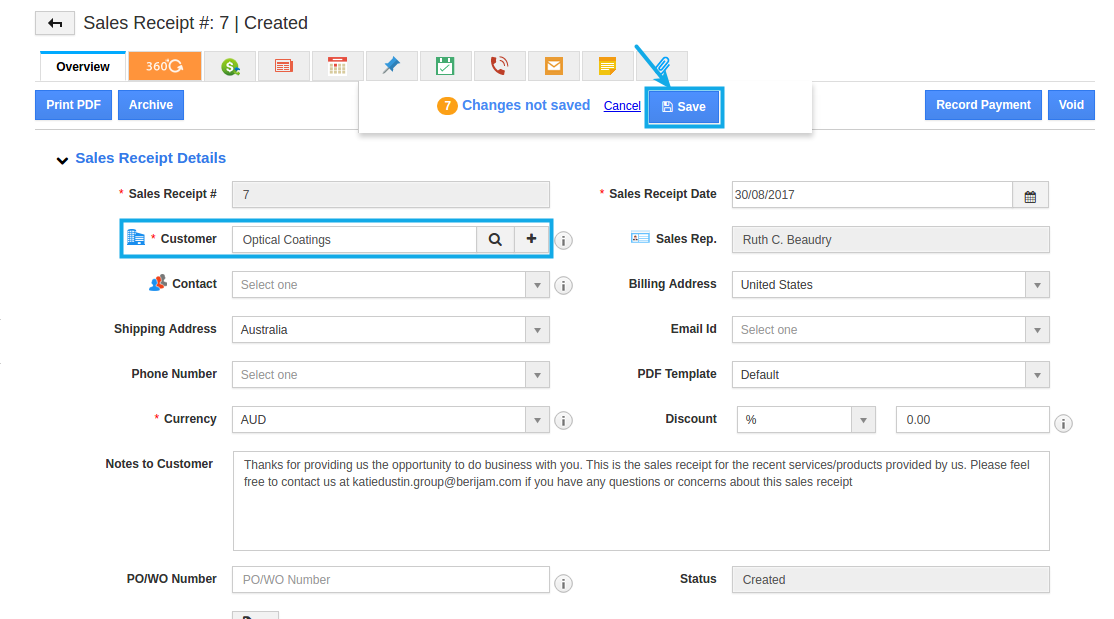Open the yellow sticky notes tab
Image resolution: width=1114 pixels, height=619 pixels.
[607, 66]
